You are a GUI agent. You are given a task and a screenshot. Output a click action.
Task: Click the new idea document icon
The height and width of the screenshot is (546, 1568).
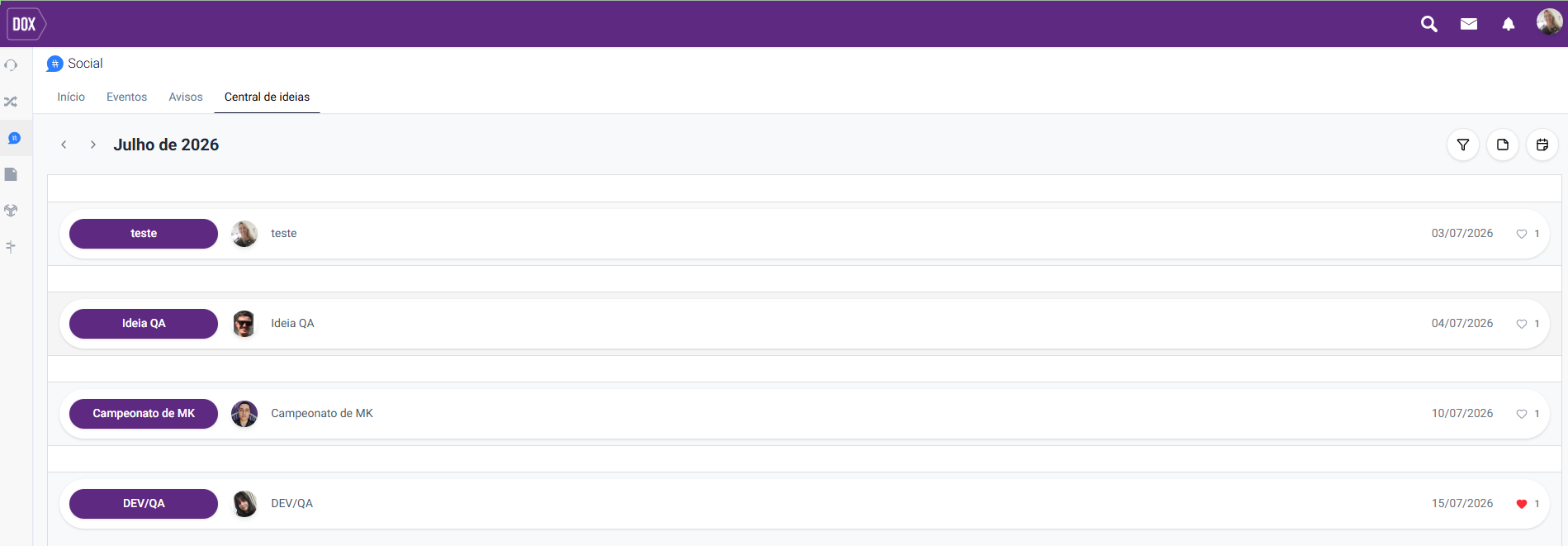1502,145
